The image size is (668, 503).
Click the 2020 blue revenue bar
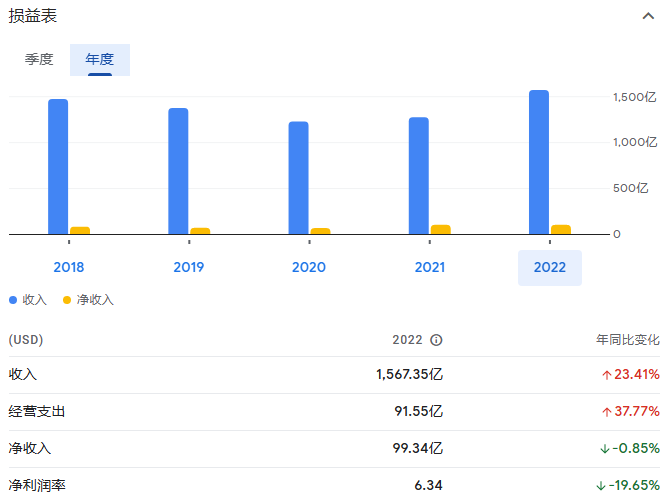click(299, 178)
